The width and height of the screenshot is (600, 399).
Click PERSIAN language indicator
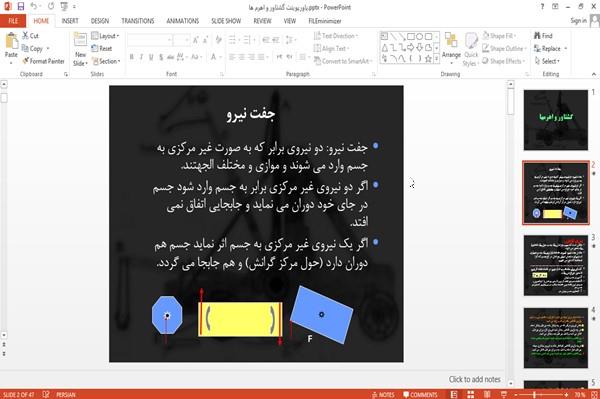tap(66, 394)
